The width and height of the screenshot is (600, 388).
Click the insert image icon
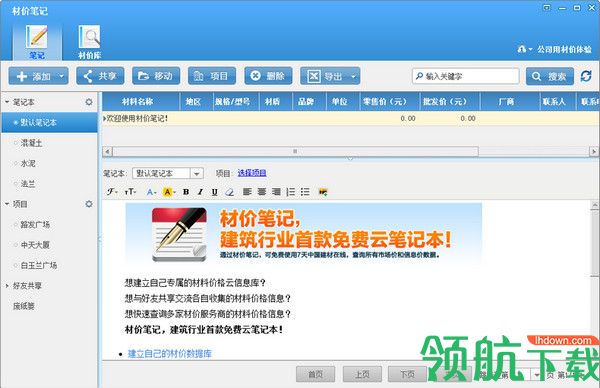coord(323,192)
